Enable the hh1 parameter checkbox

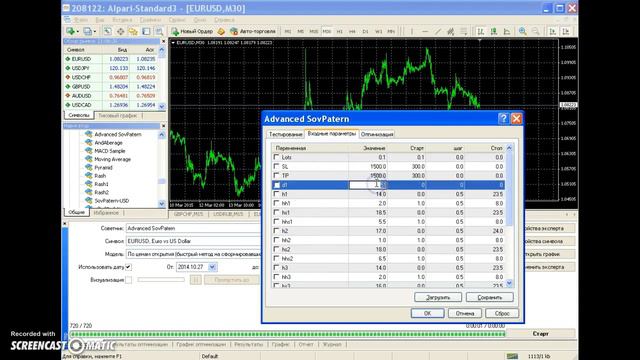pos(276,203)
